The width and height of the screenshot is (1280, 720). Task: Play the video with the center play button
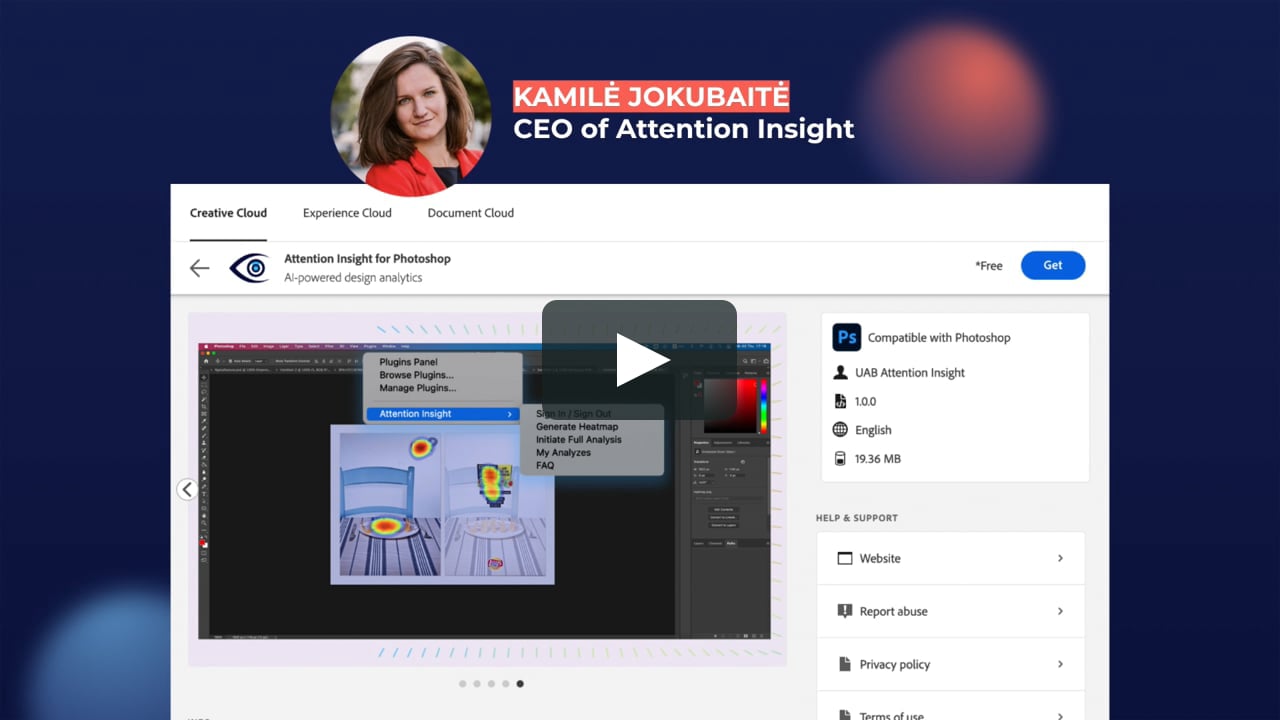(640, 360)
